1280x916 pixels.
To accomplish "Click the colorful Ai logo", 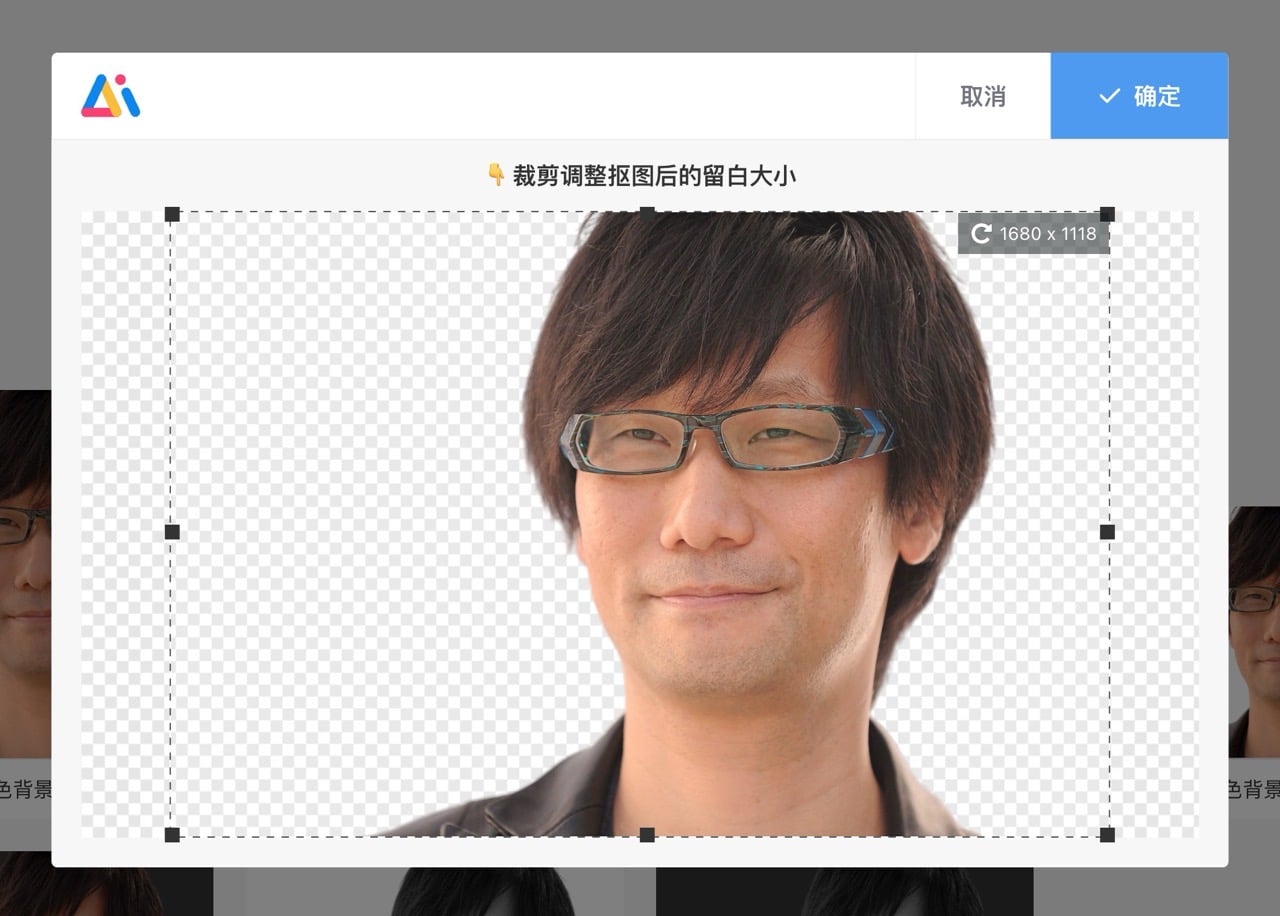I will [111, 96].
